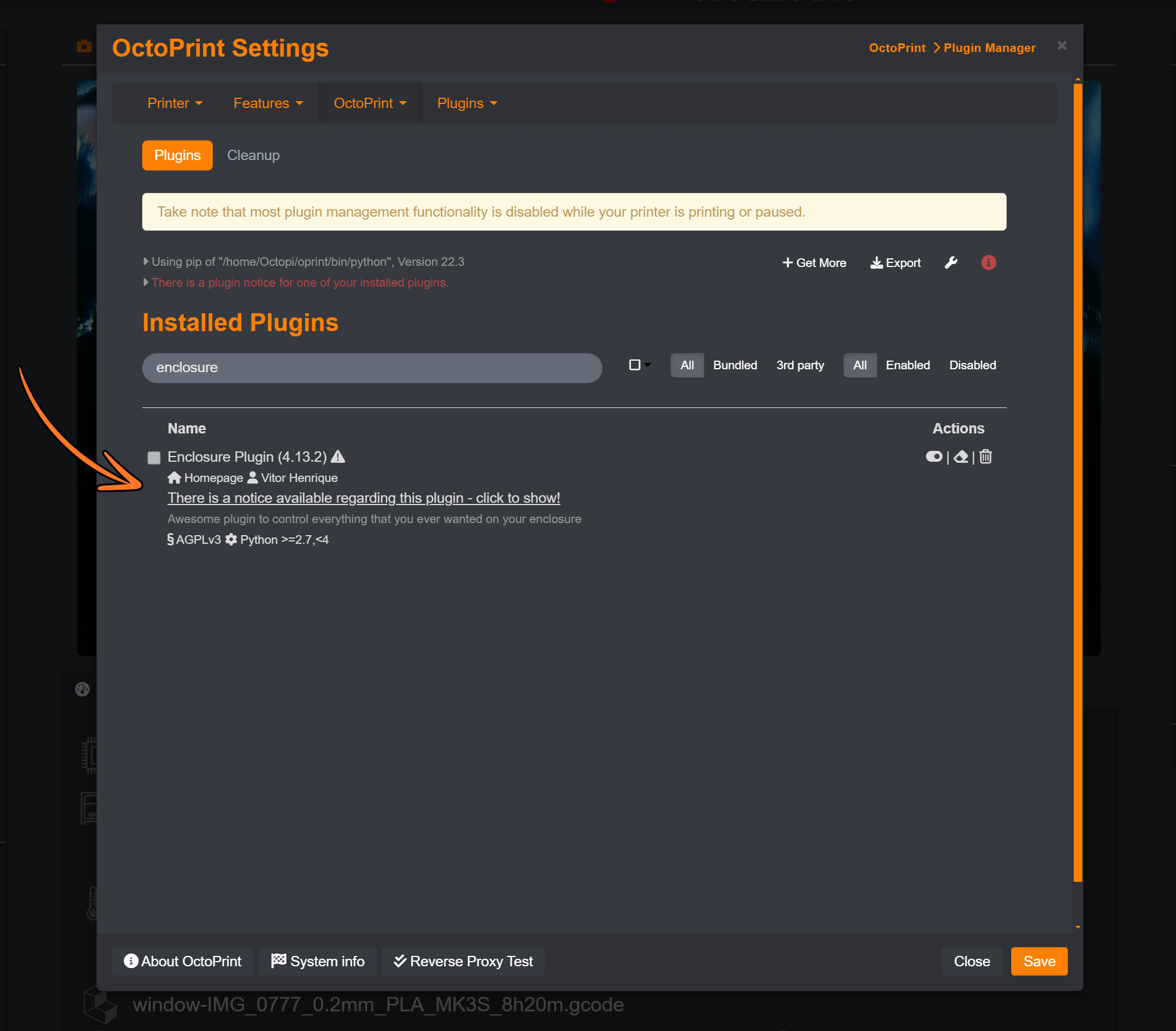Show only Disabled plugins
This screenshot has width=1176, height=1031.
point(972,365)
